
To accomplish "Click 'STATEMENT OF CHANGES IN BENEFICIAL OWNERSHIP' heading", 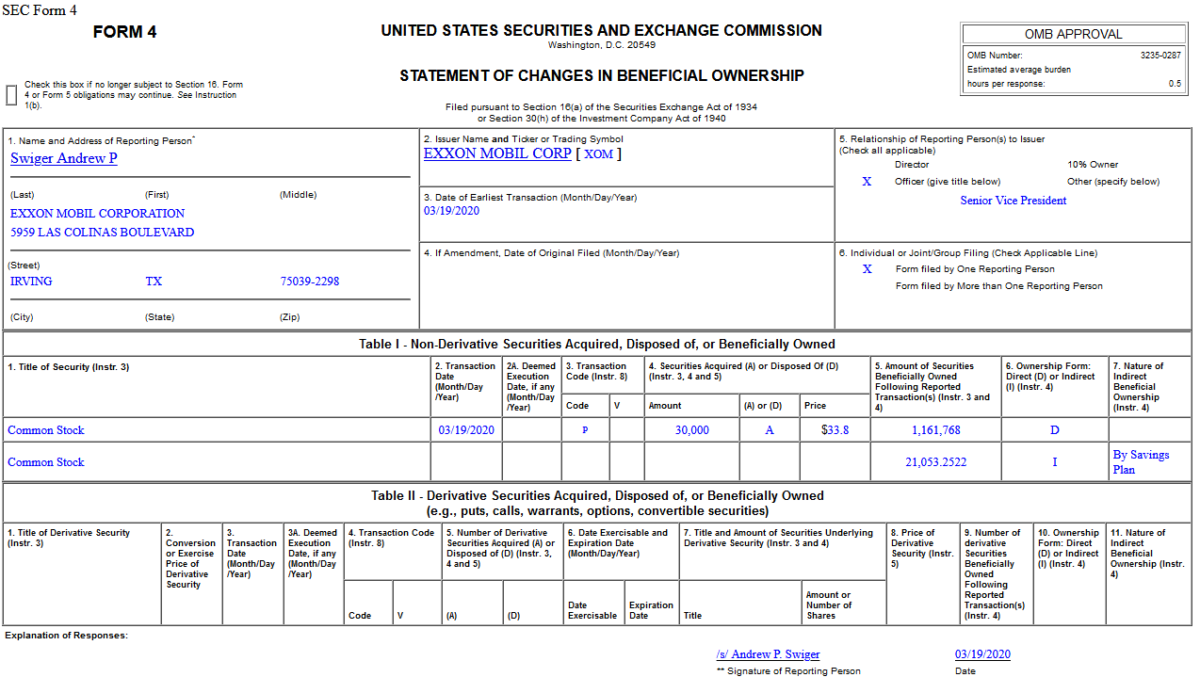I will pos(602,76).
